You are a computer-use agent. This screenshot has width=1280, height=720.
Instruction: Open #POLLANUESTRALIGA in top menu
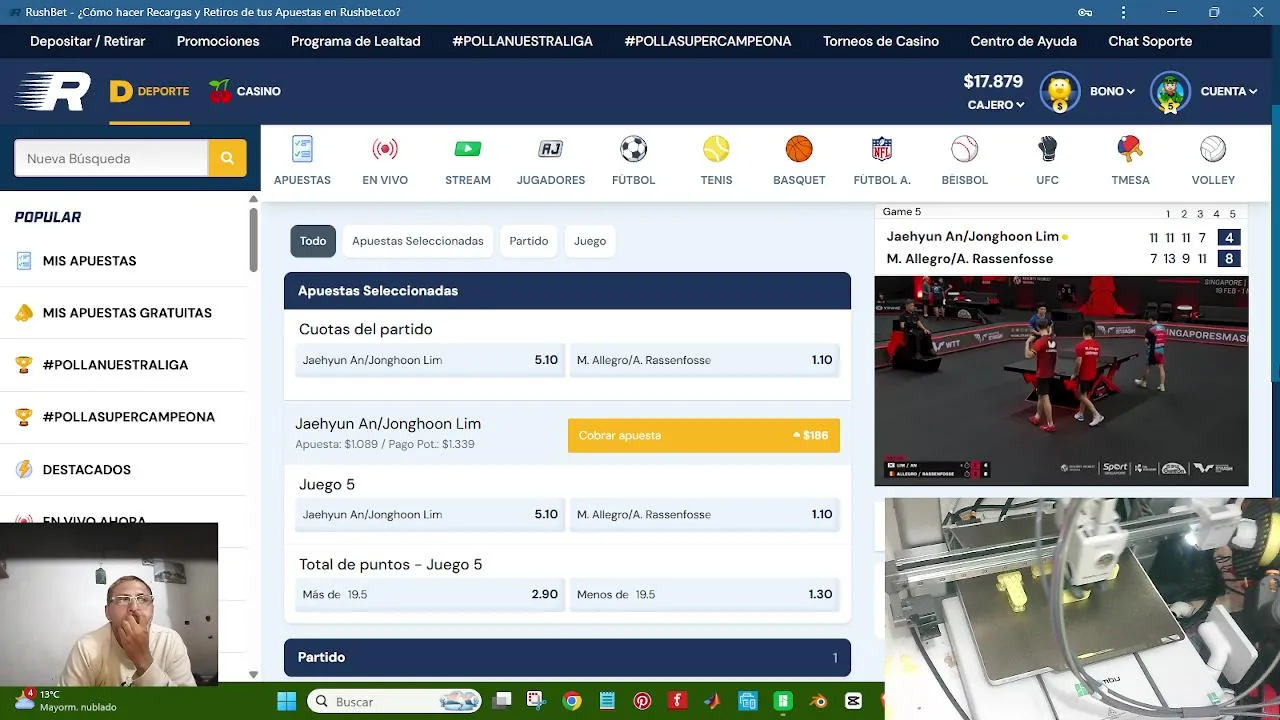tap(523, 41)
